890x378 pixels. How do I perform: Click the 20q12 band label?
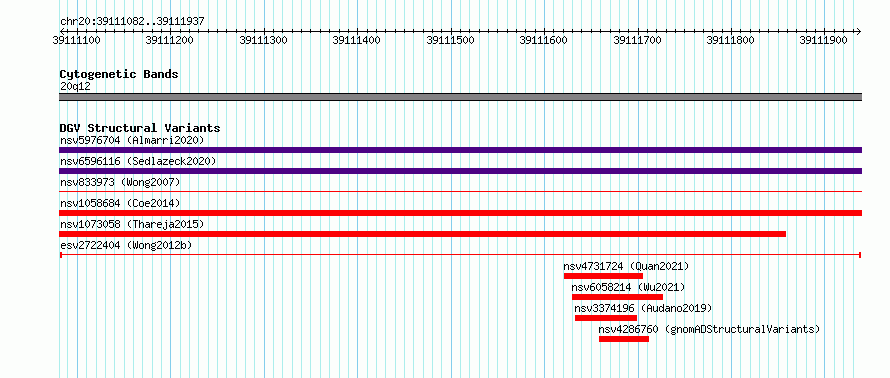tap(75, 86)
